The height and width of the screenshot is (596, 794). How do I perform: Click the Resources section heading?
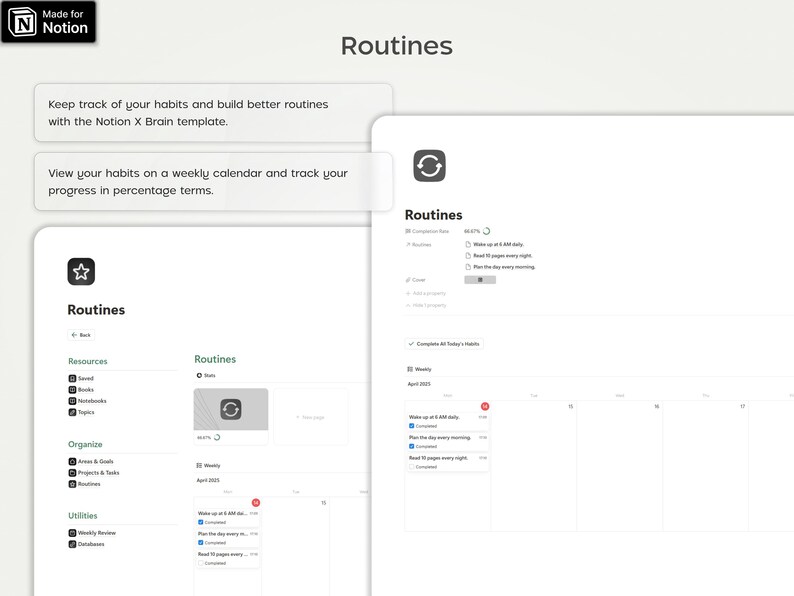tap(88, 361)
